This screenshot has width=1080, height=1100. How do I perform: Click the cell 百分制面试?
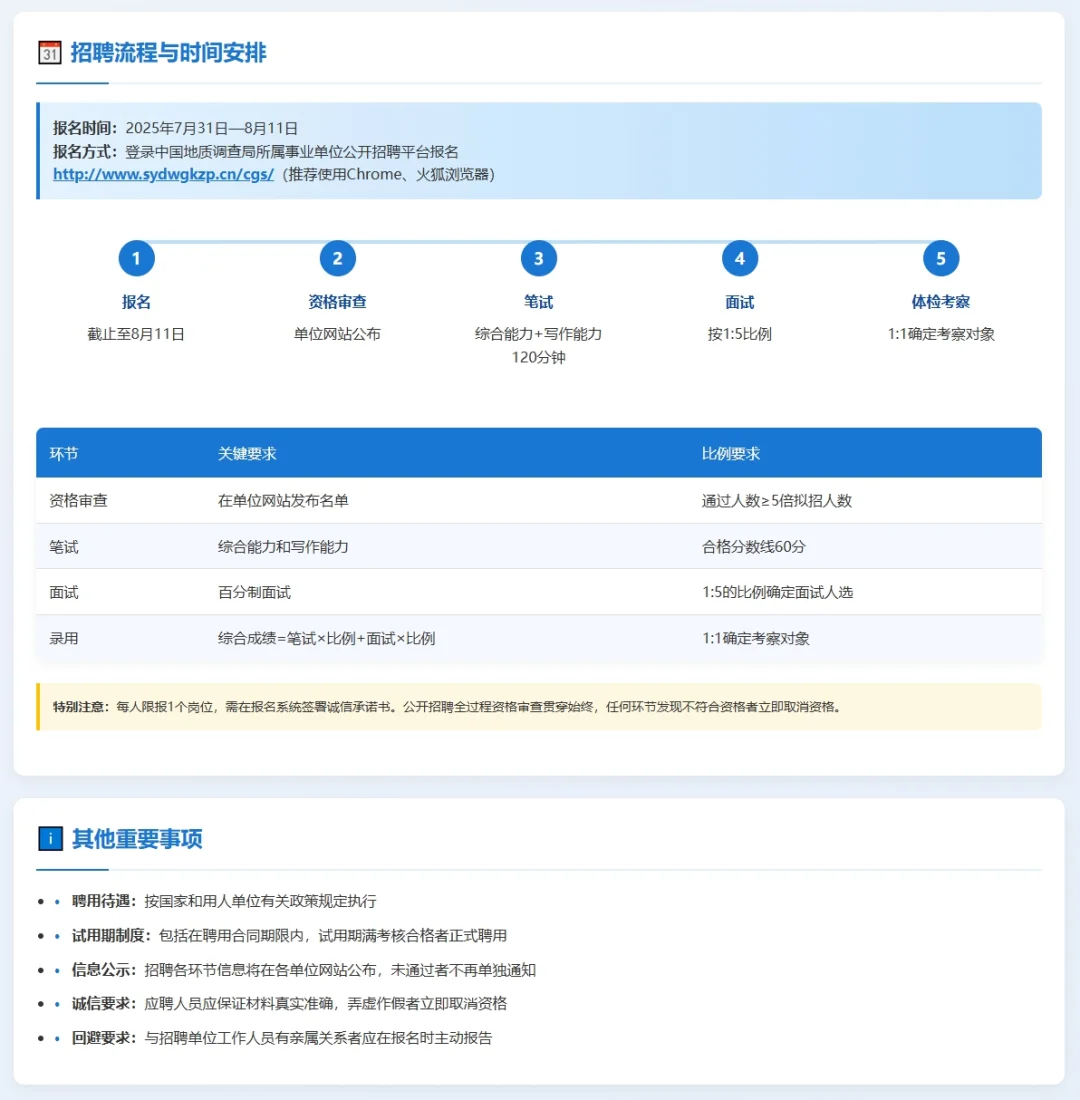click(254, 593)
